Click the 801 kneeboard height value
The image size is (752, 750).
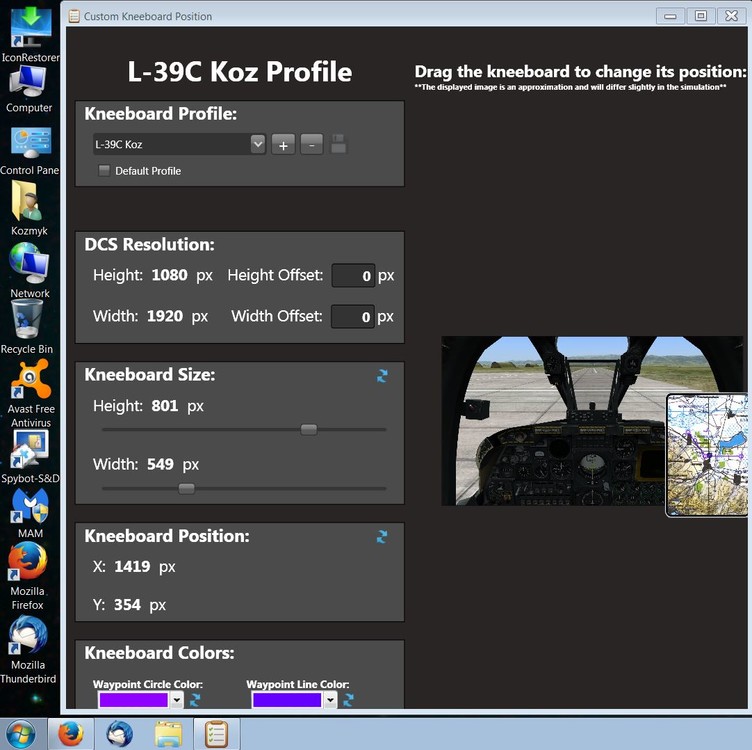(x=164, y=406)
